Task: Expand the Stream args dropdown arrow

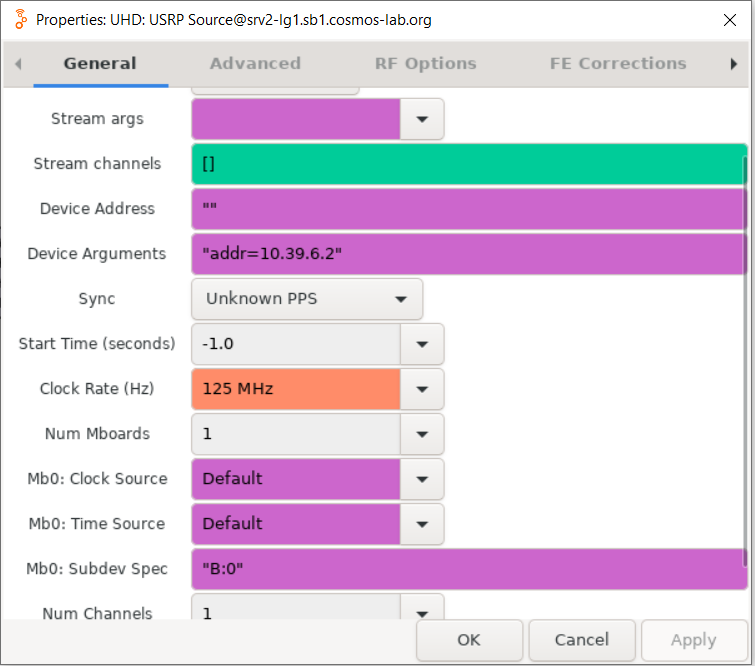Action: [422, 119]
